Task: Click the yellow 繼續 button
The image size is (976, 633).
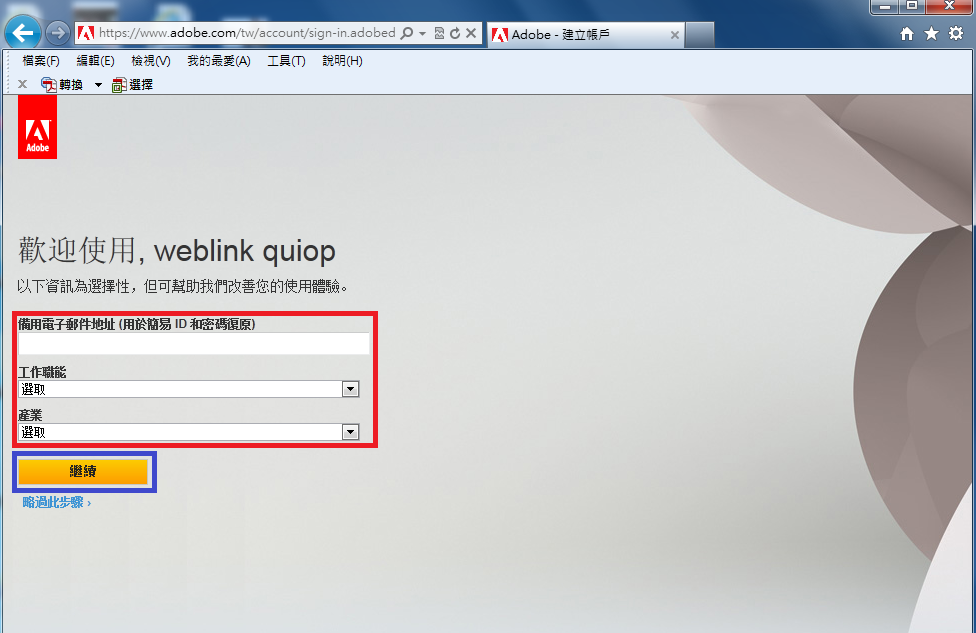Action: 83,472
